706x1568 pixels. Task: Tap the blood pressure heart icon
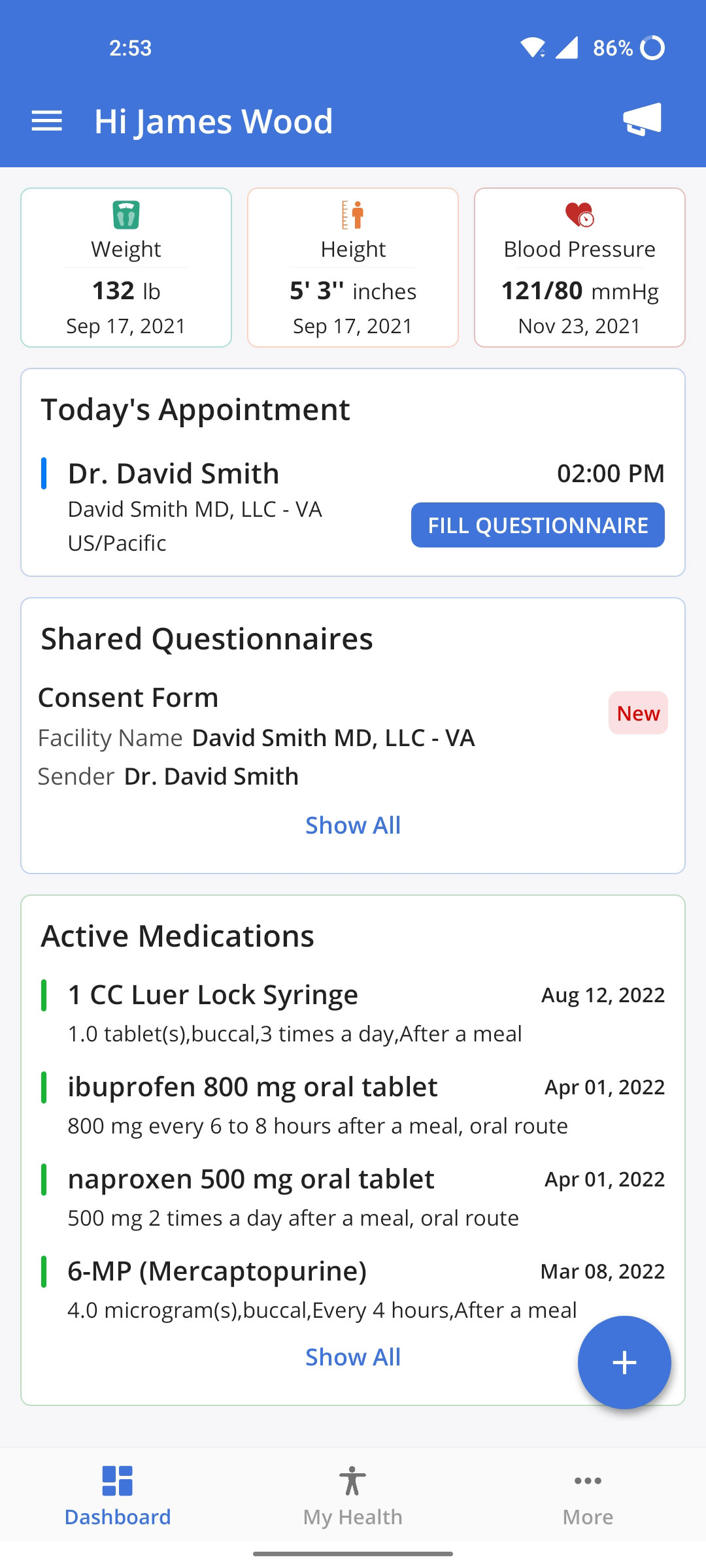coord(579,214)
